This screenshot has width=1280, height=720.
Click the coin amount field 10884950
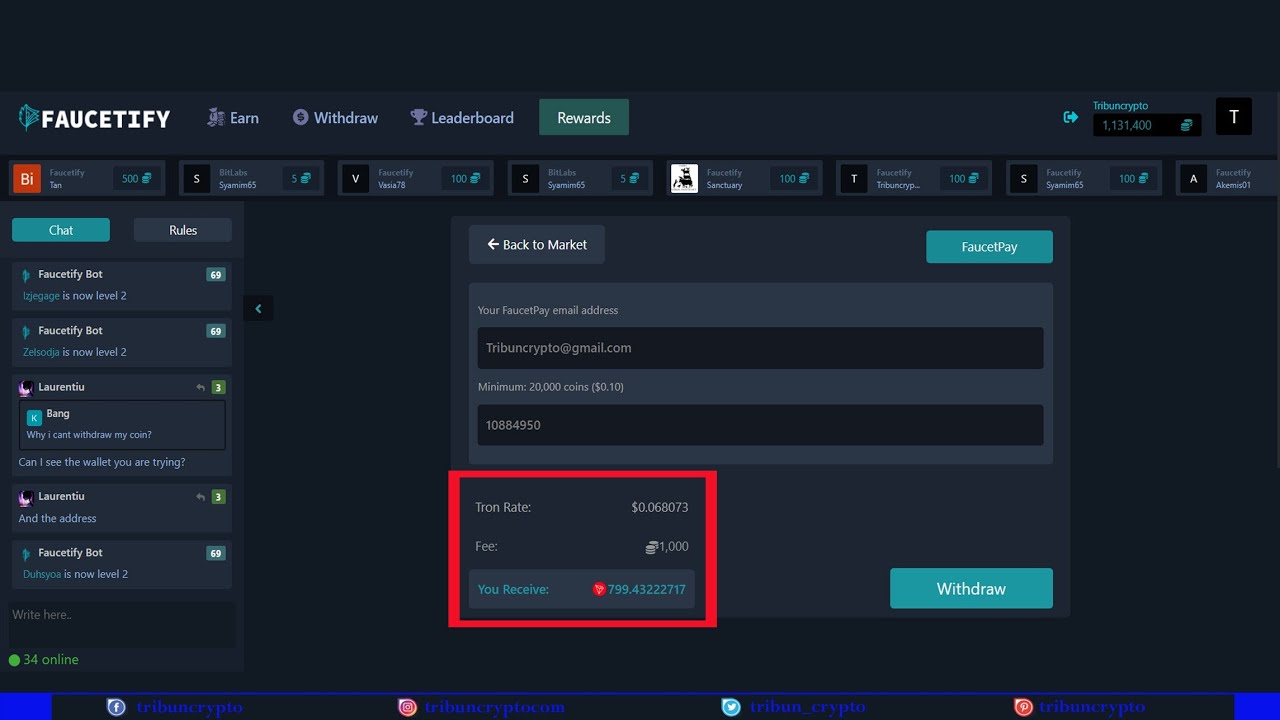(x=760, y=425)
